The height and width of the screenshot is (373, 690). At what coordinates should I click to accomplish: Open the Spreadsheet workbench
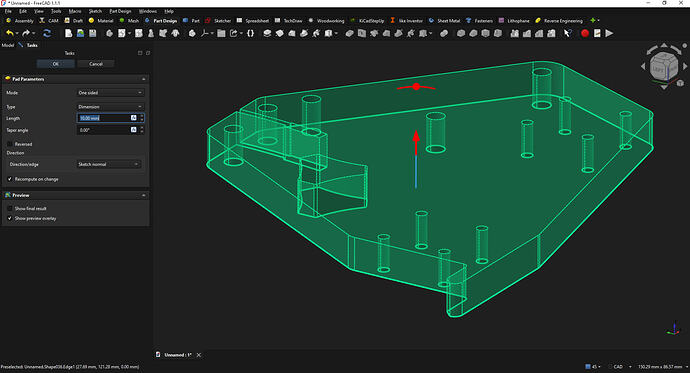pyautogui.click(x=252, y=21)
